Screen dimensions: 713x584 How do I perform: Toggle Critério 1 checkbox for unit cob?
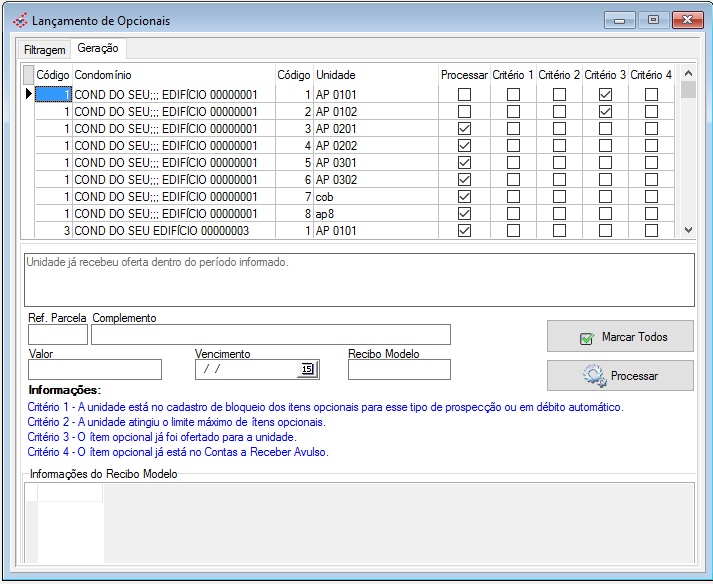[513, 197]
